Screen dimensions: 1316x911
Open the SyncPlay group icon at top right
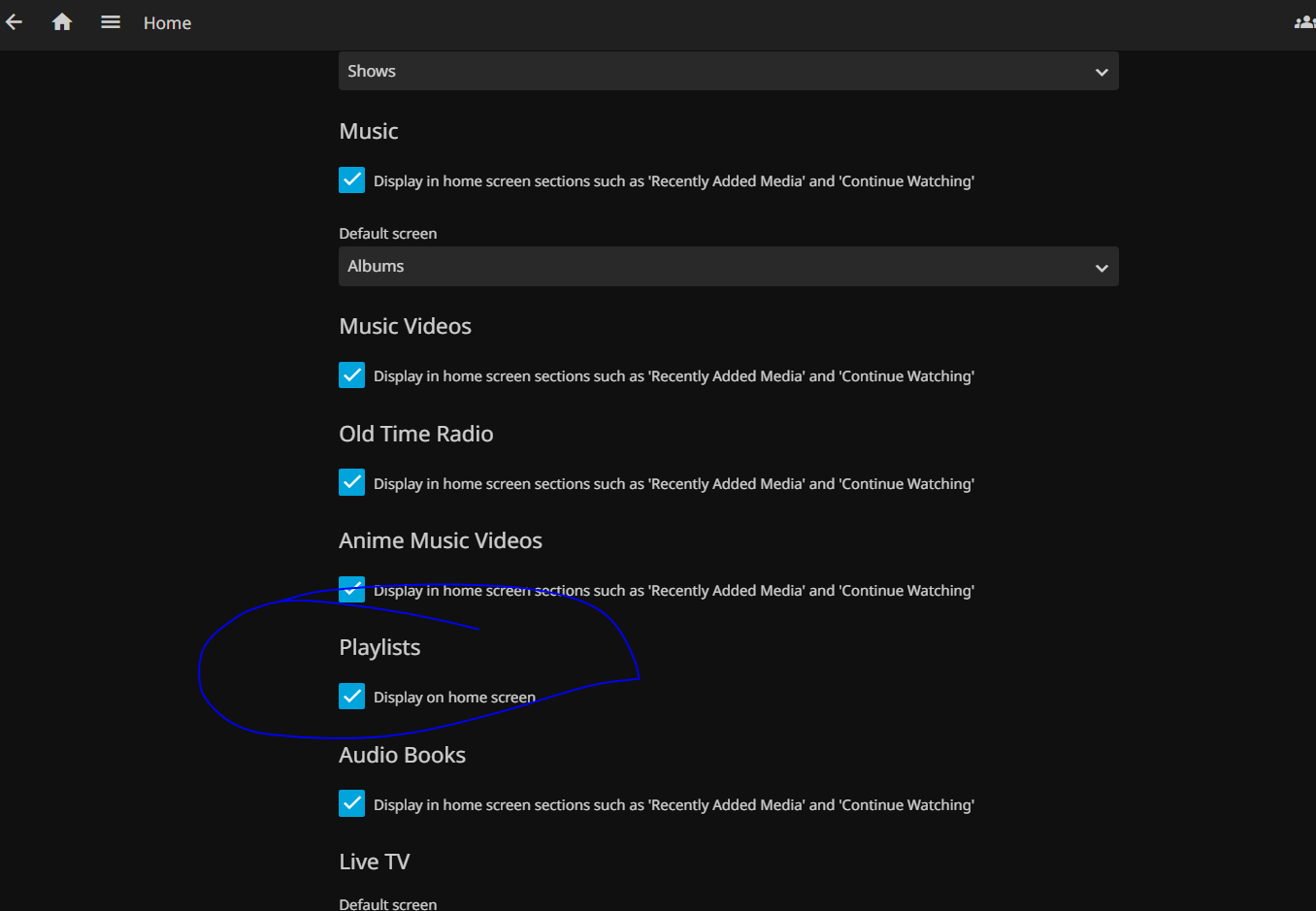pos(1304,22)
